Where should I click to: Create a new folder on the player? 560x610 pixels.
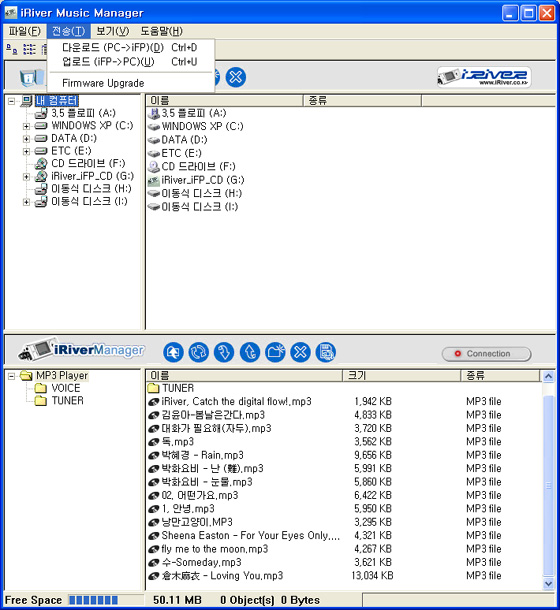tap(275, 352)
